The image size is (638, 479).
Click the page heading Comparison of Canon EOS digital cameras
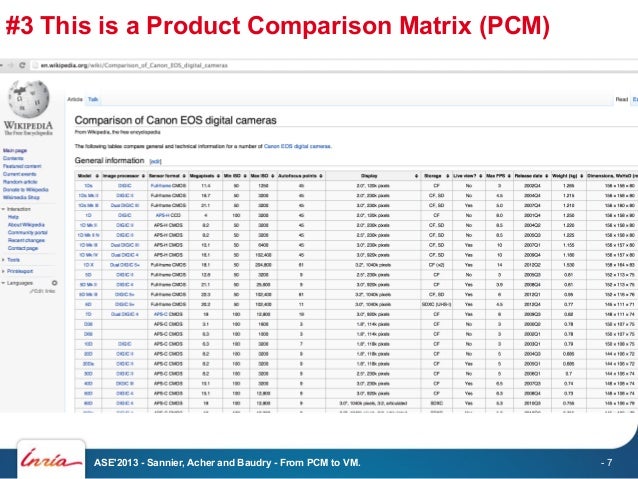click(x=175, y=120)
